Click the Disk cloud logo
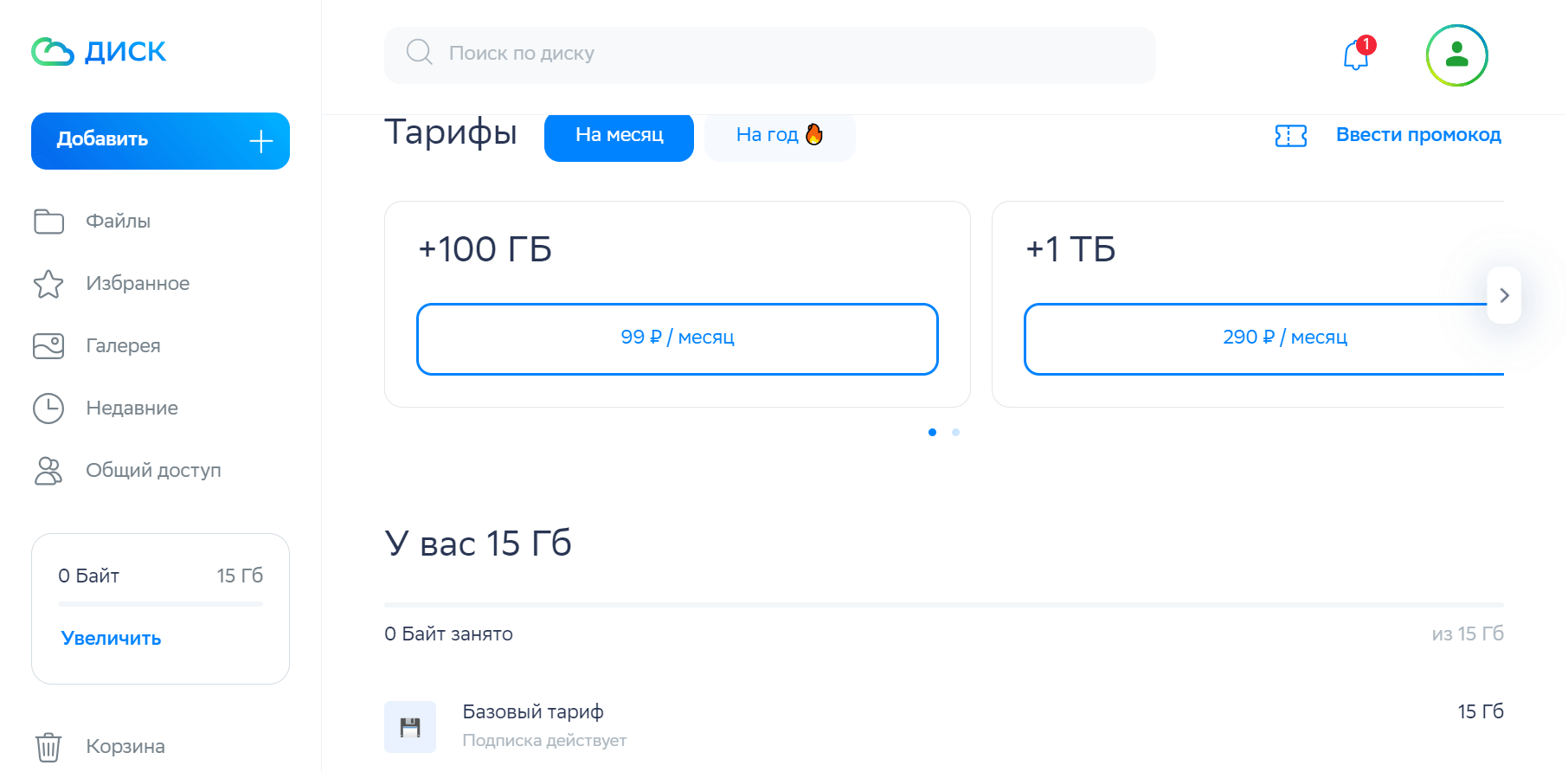This screenshot has height=772, width=1568. point(99,52)
